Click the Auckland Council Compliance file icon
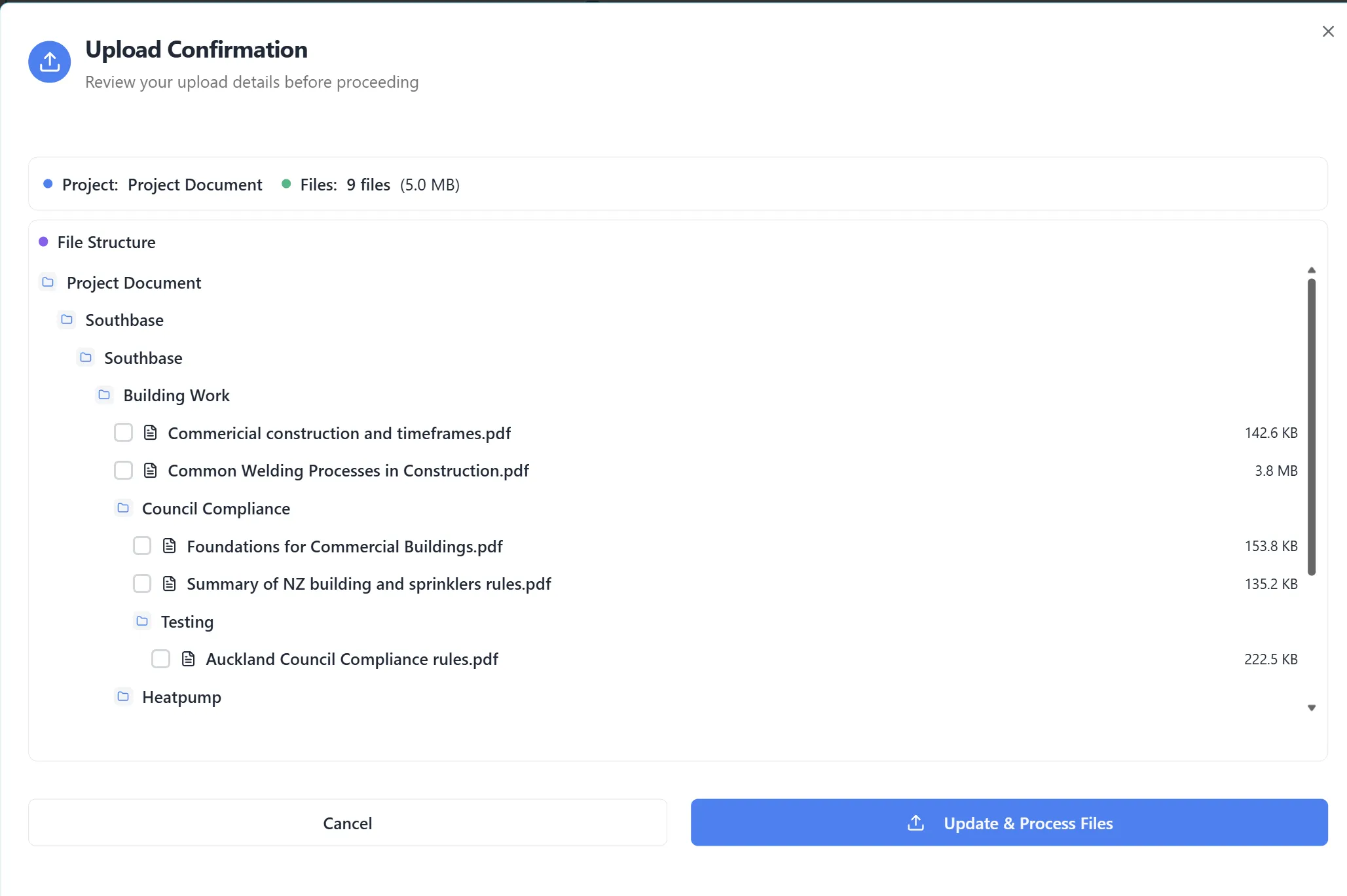The height and width of the screenshot is (896, 1347). tap(189, 659)
